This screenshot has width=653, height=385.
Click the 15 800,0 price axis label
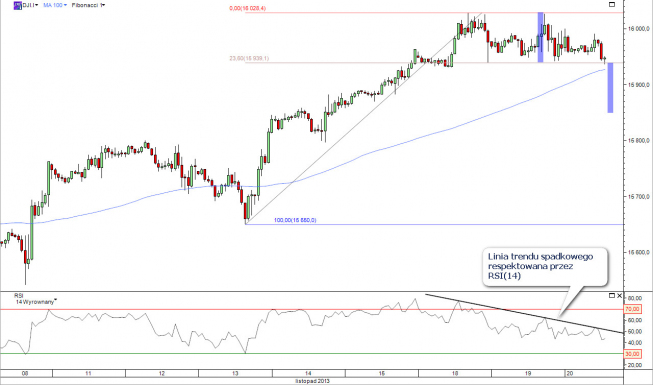pyautogui.click(x=638, y=140)
